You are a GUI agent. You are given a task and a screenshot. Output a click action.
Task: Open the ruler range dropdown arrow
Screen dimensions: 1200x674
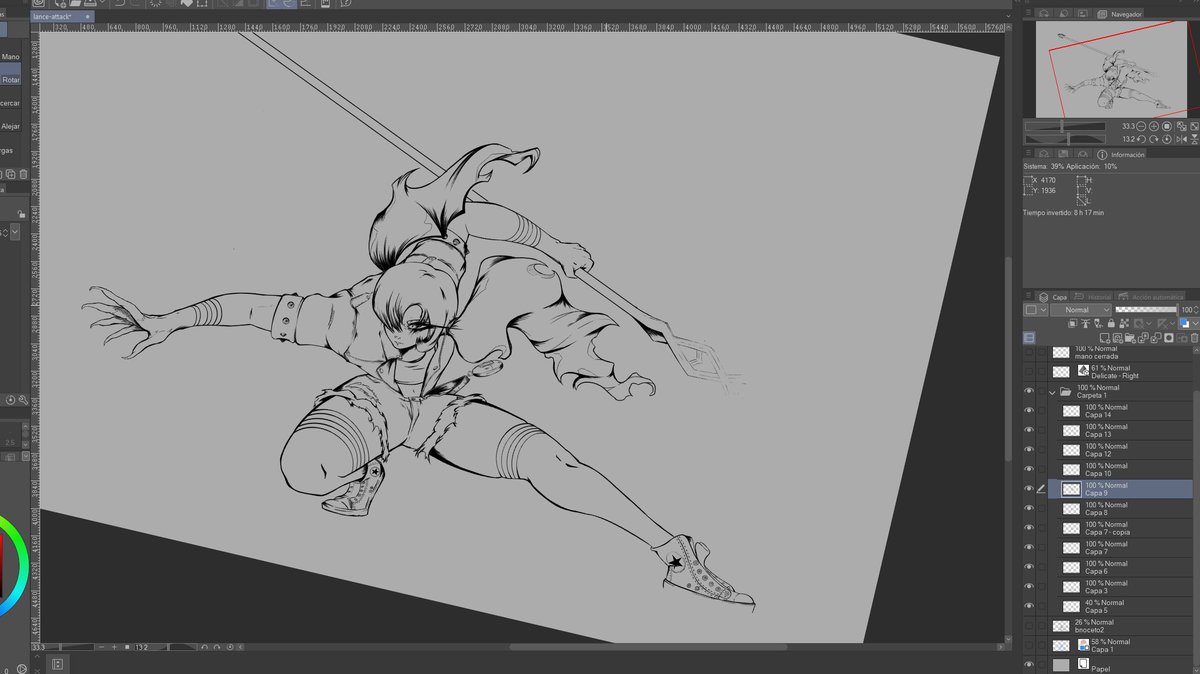click(1172, 323)
